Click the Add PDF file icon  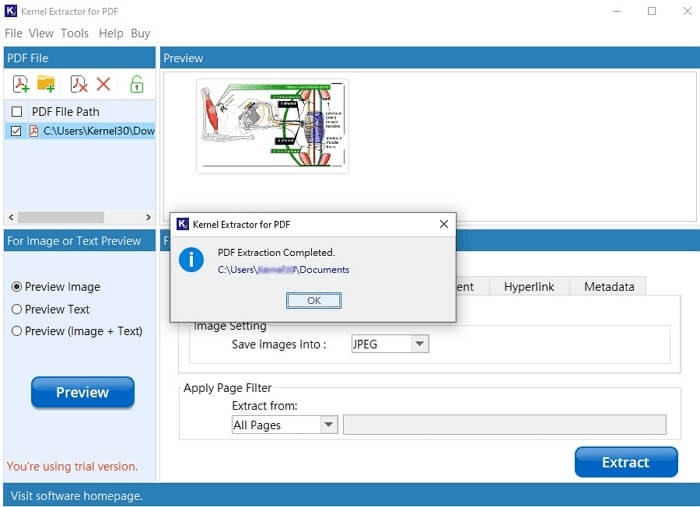(21, 84)
